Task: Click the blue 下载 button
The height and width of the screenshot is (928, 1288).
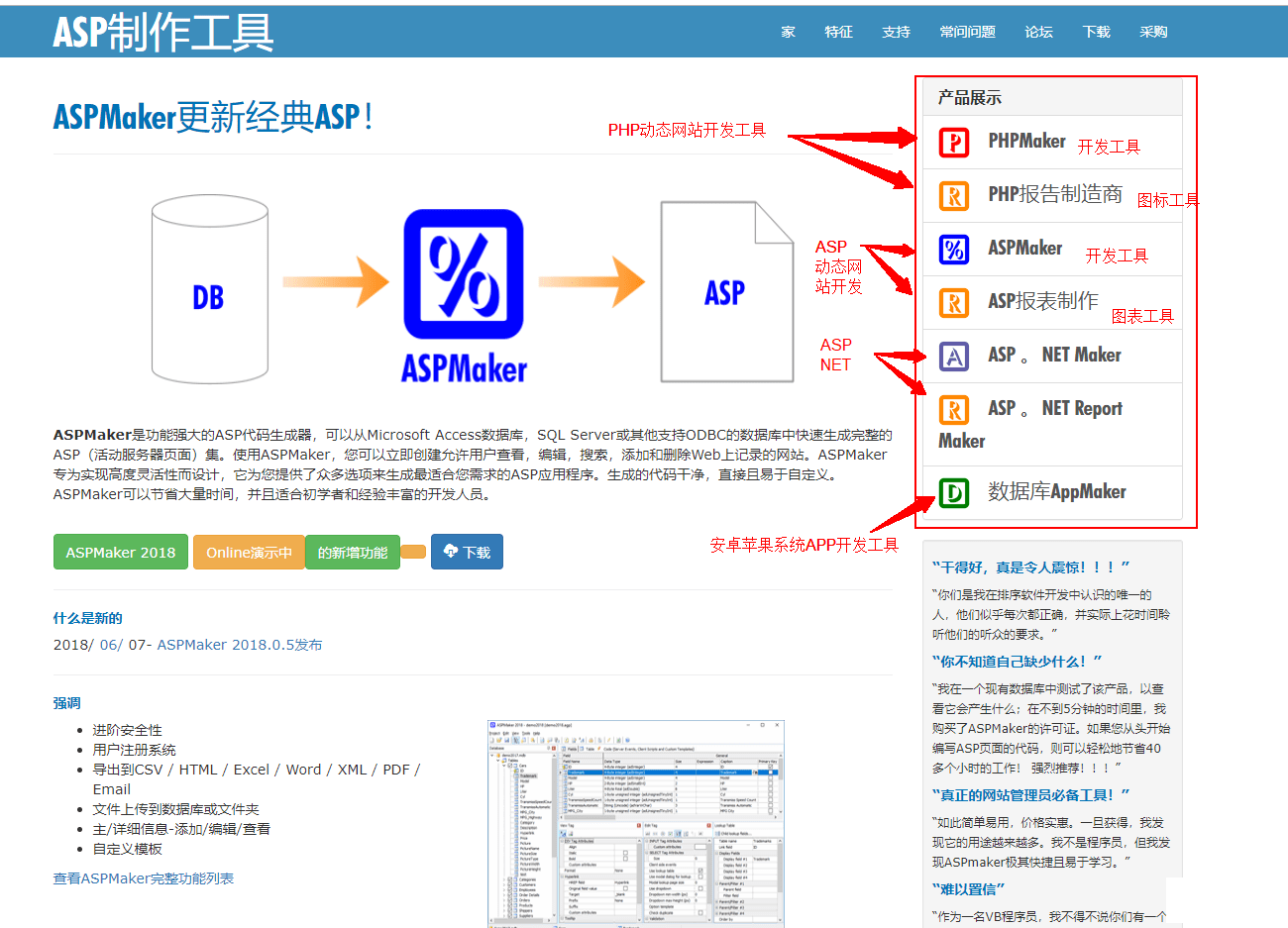Action: (468, 552)
